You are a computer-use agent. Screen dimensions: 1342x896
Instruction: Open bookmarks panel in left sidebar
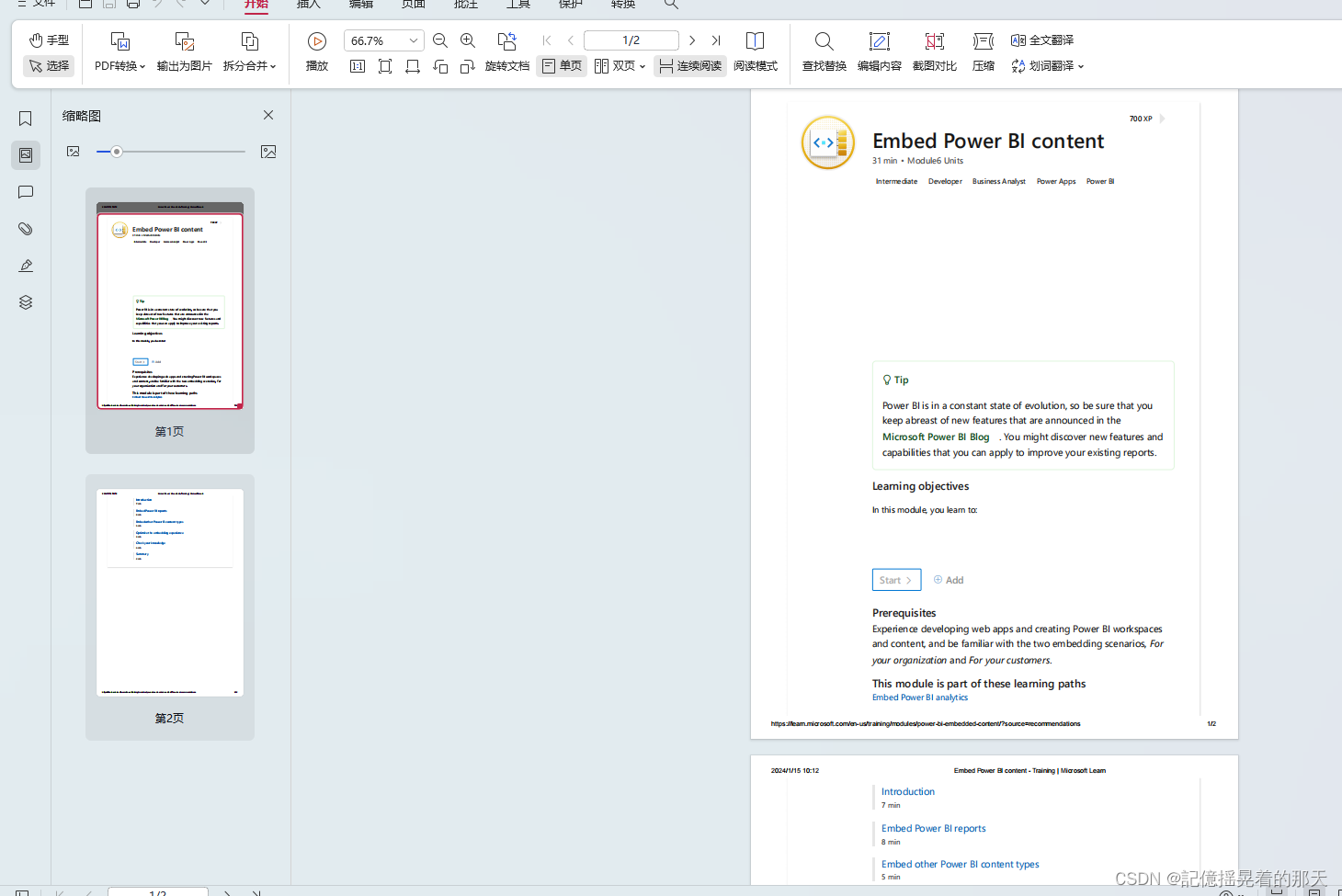[26, 119]
